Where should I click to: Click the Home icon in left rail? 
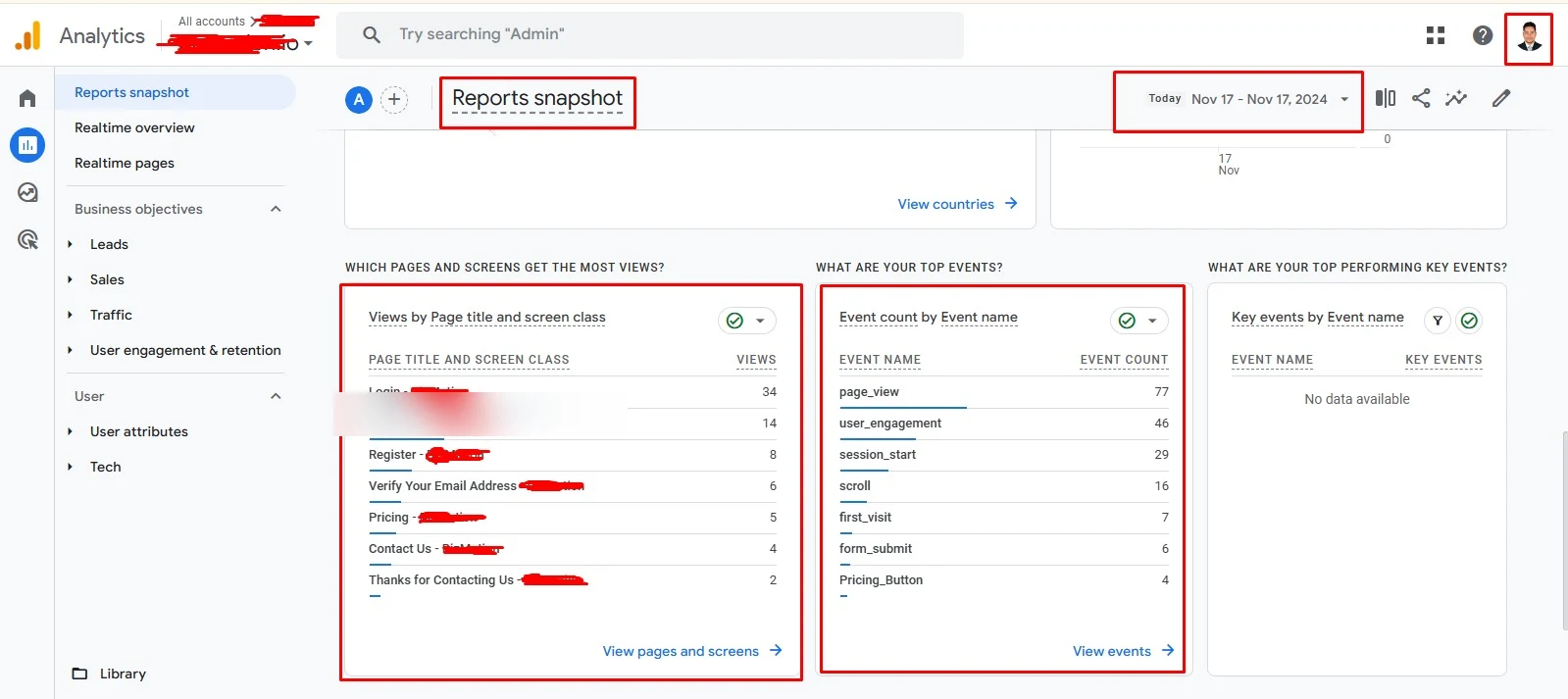pos(27,98)
